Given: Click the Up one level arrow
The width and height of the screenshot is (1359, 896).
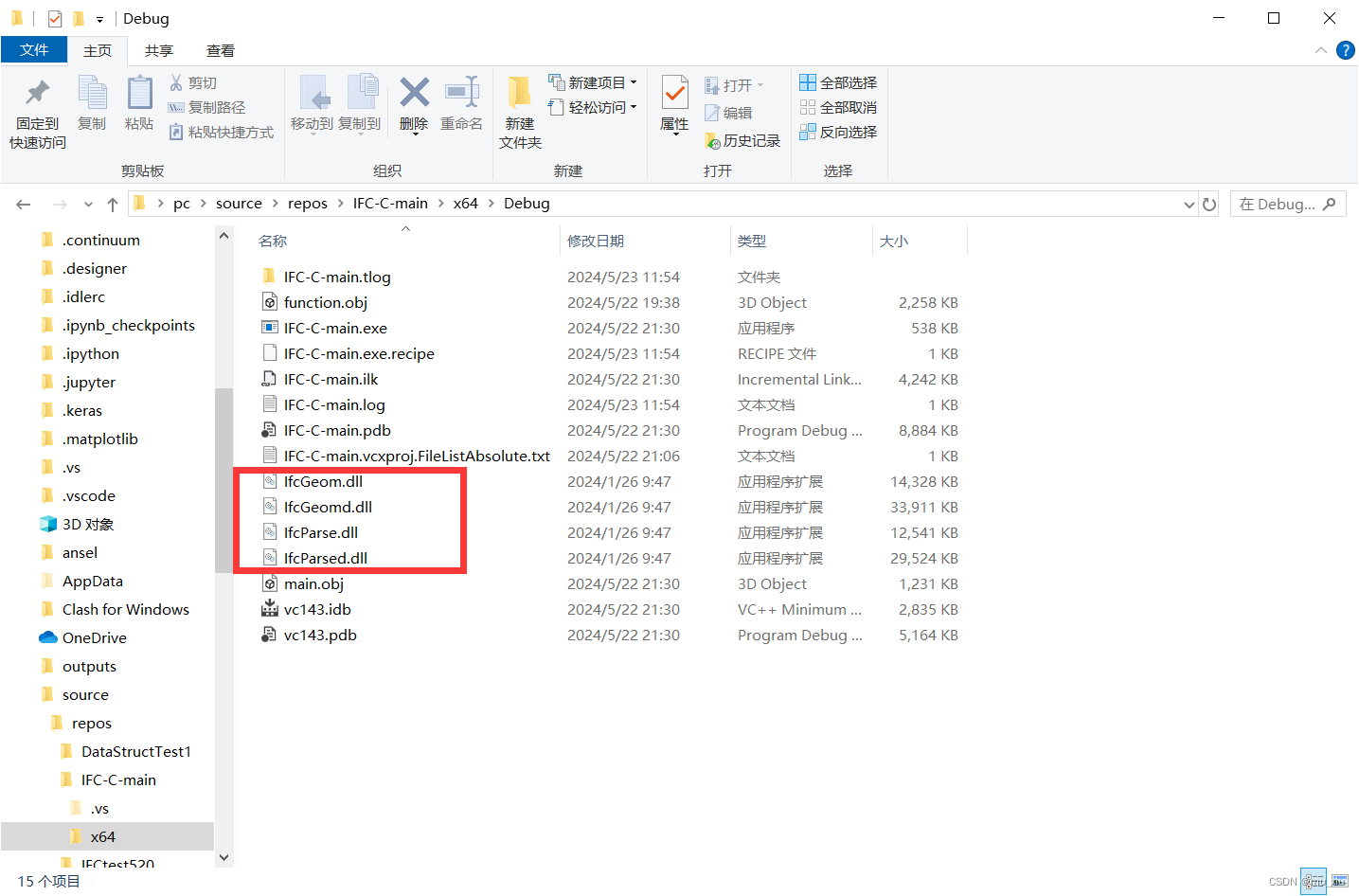Looking at the screenshot, I should click(x=113, y=205).
